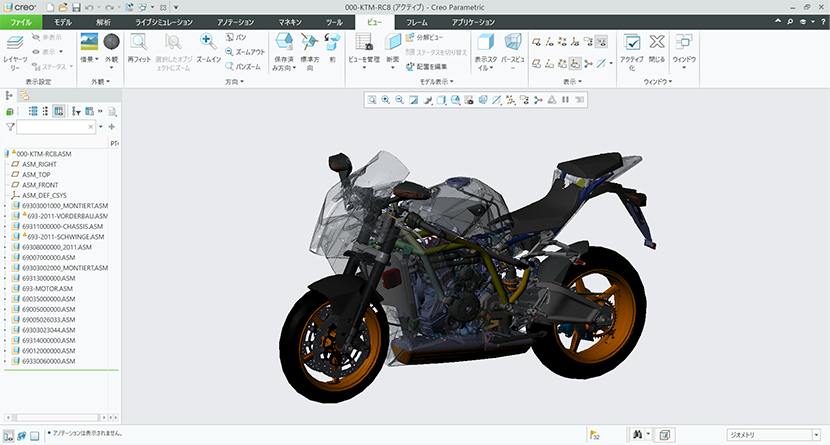Switch to the アプリケーション (Applications) tab
830x445 pixels.
coord(473,22)
